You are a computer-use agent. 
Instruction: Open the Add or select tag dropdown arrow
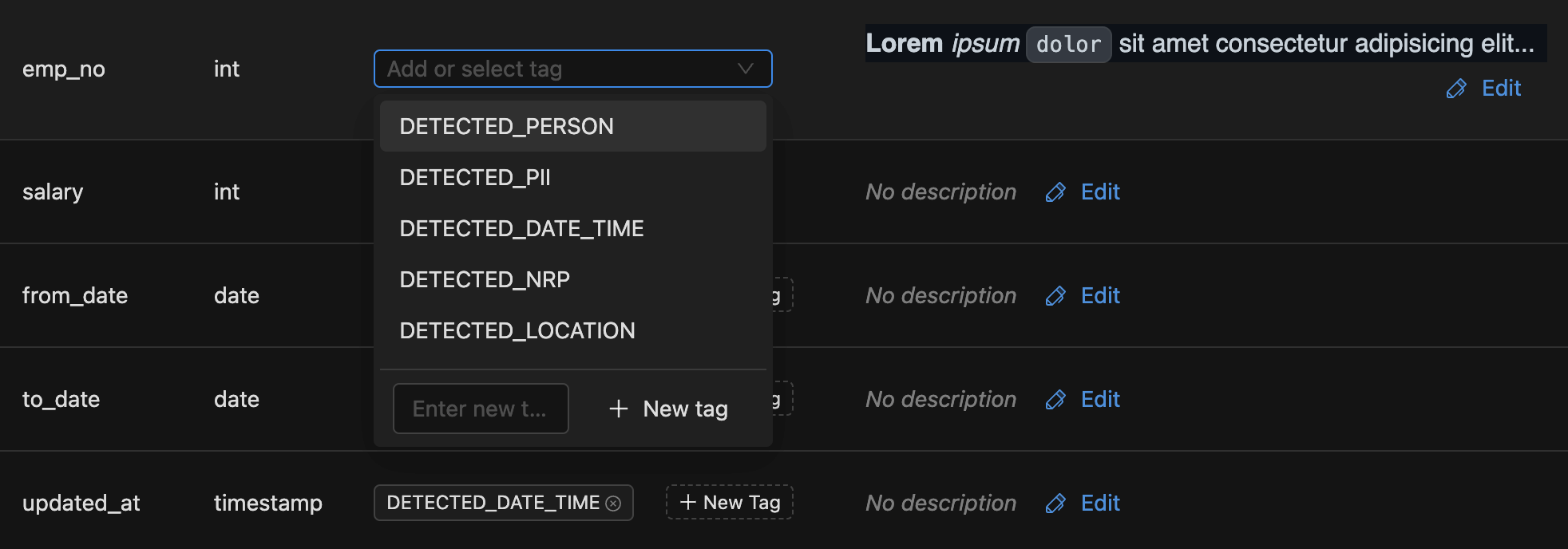pos(745,69)
